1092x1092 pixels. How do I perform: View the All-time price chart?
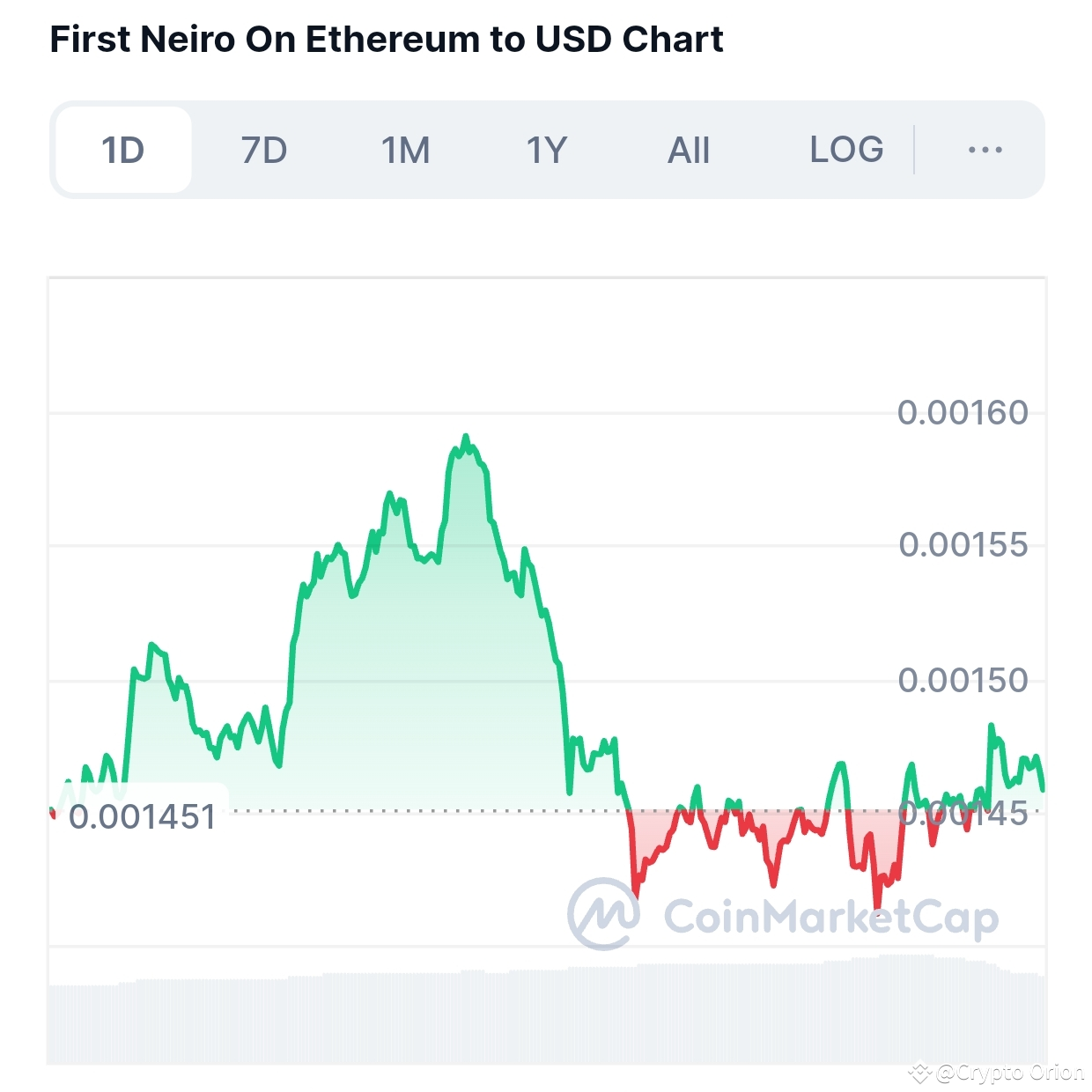tap(688, 149)
